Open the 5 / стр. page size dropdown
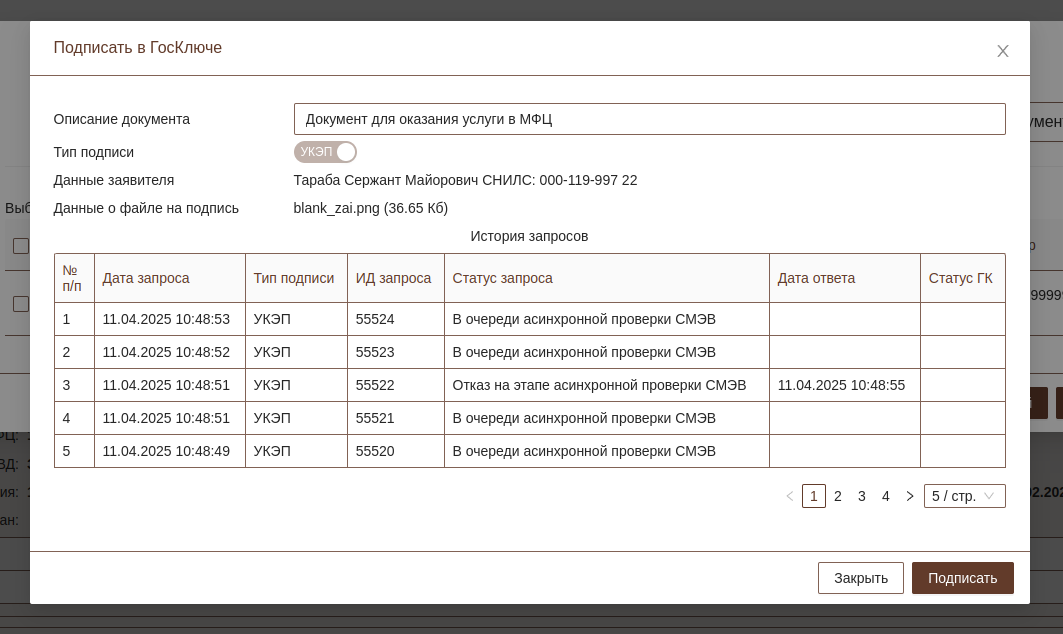Image resolution: width=1063 pixels, height=634 pixels. click(x=964, y=496)
